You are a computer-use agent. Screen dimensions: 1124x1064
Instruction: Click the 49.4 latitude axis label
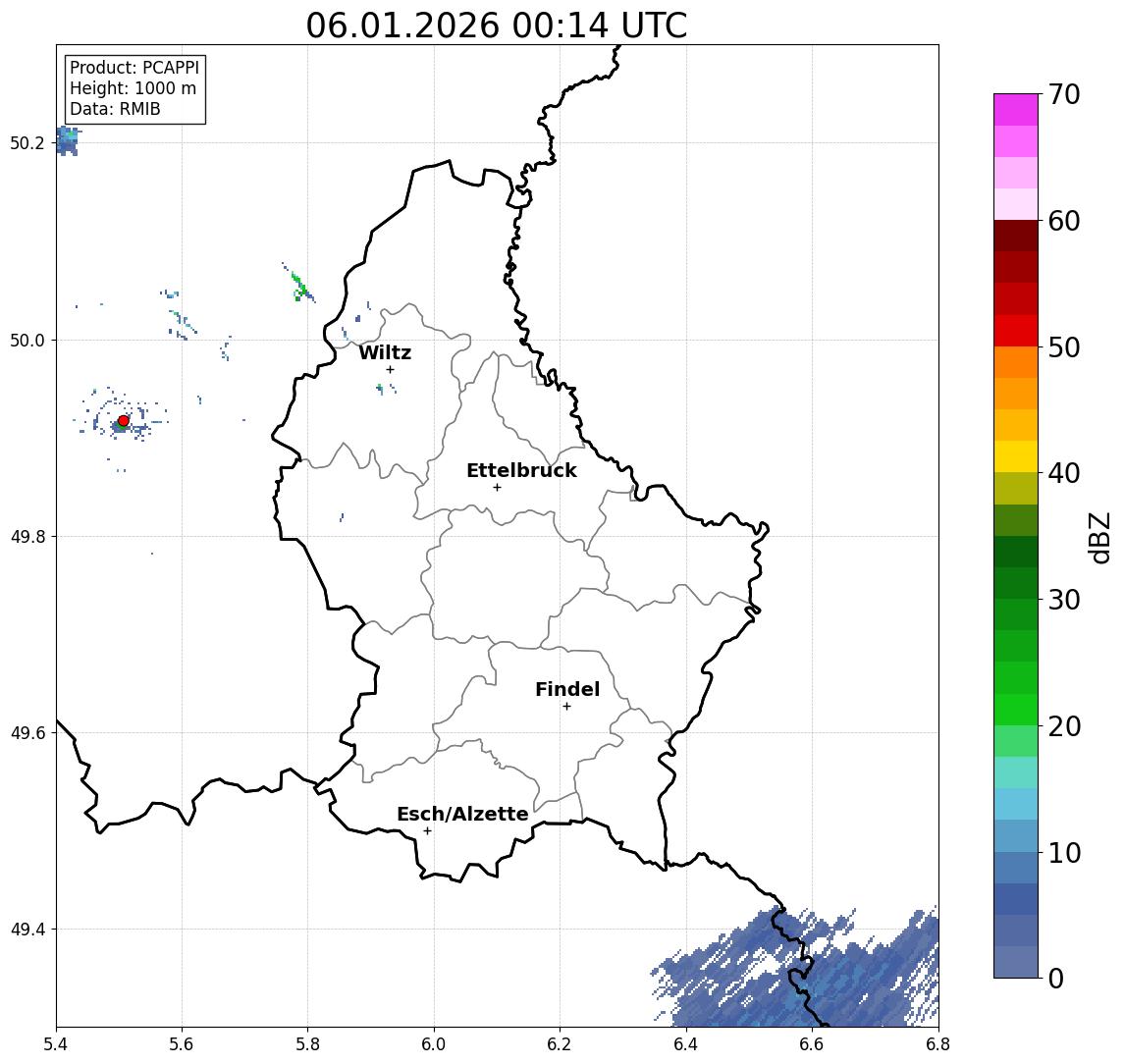[x=27, y=930]
